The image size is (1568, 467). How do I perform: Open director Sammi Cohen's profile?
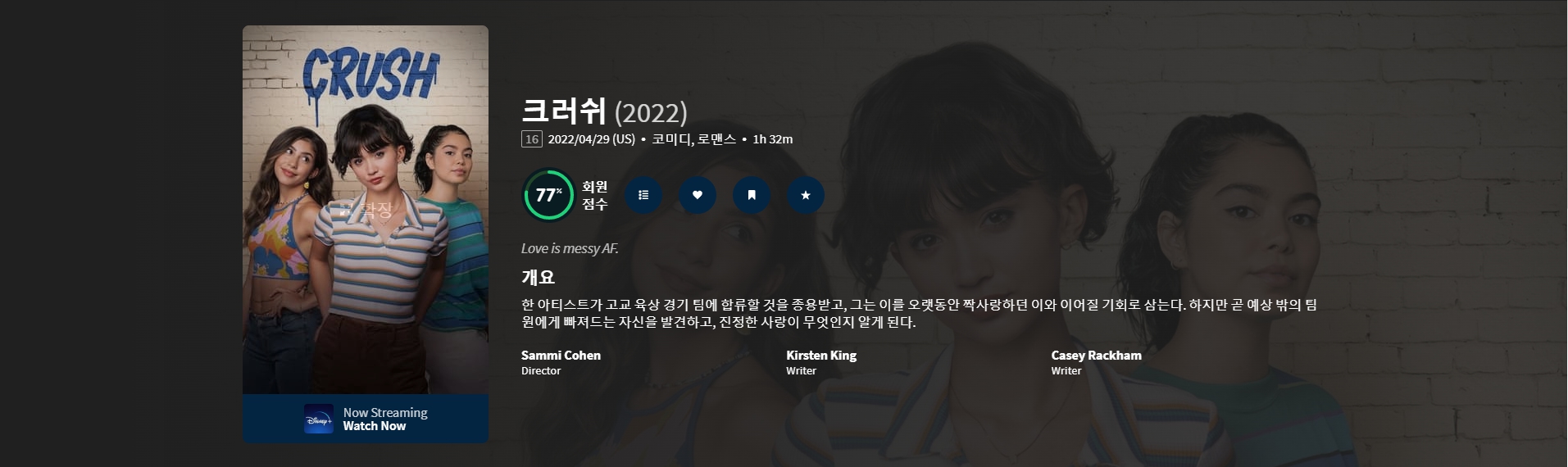click(x=561, y=356)
